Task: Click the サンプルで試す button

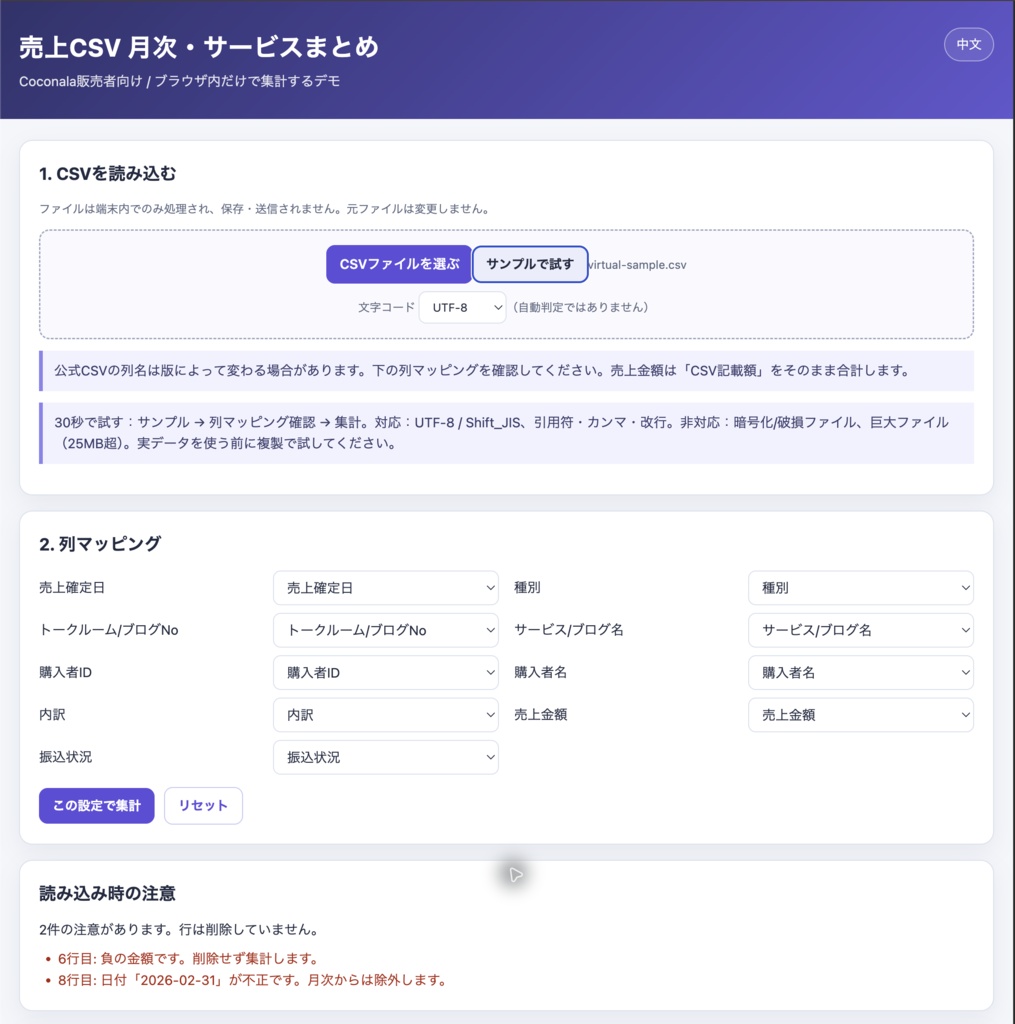Action: (530, 264)
